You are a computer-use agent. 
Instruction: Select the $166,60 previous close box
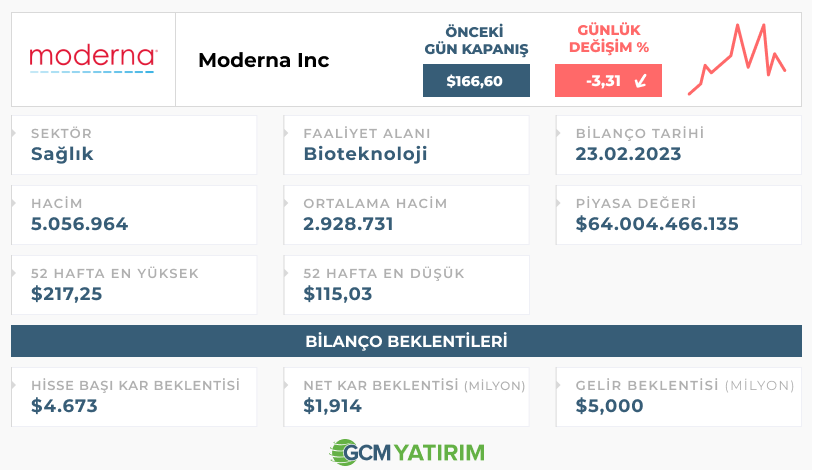pos(476,81)
